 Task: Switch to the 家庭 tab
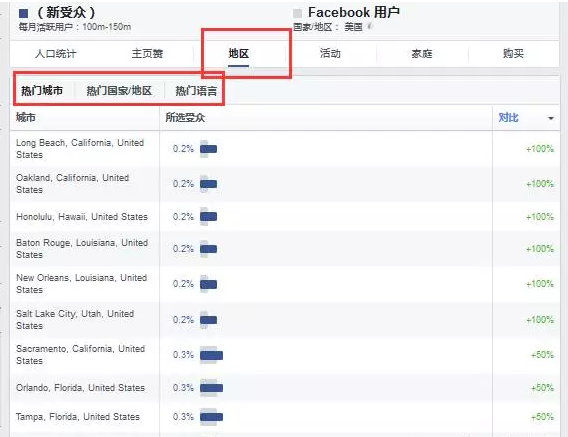(422, 54)
